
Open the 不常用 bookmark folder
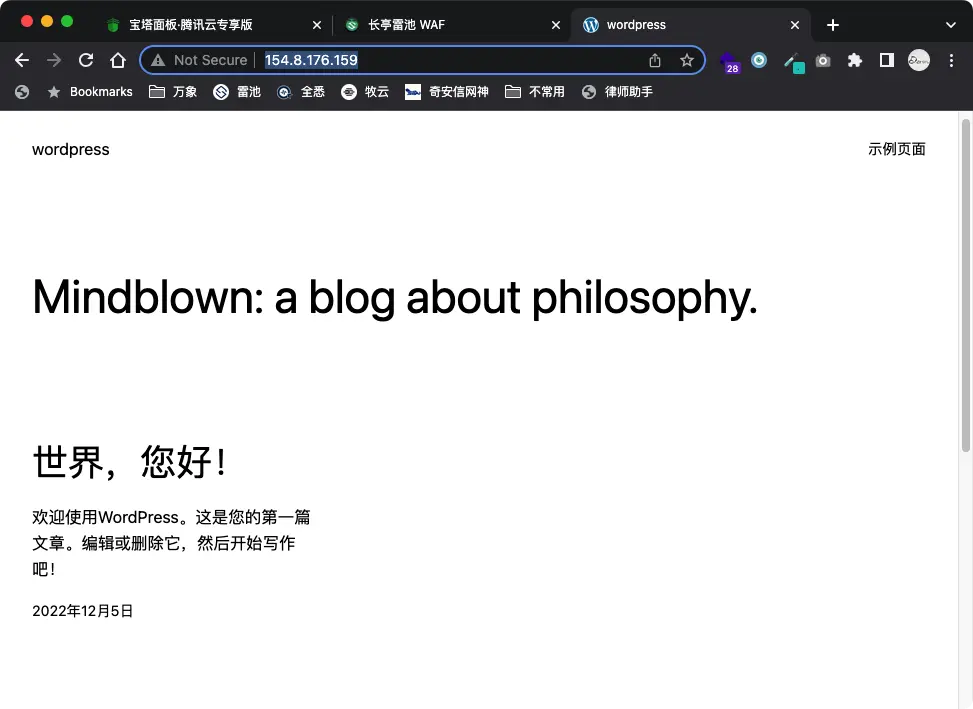click(535, 92)
